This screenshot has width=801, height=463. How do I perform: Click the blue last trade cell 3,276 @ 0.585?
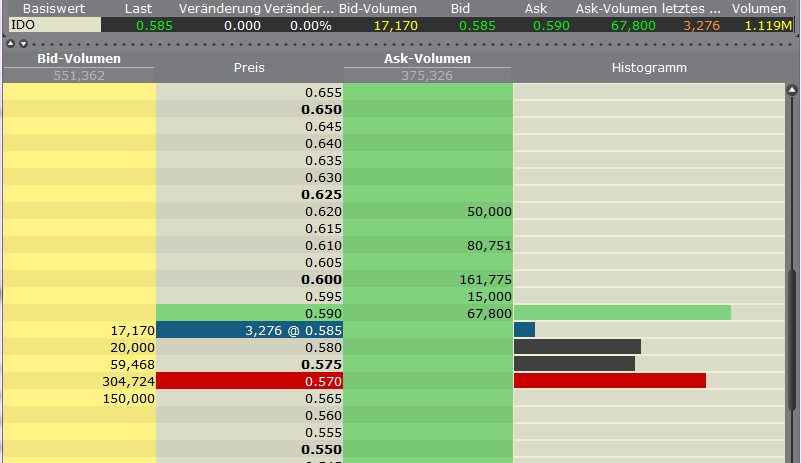click(249, 330)
